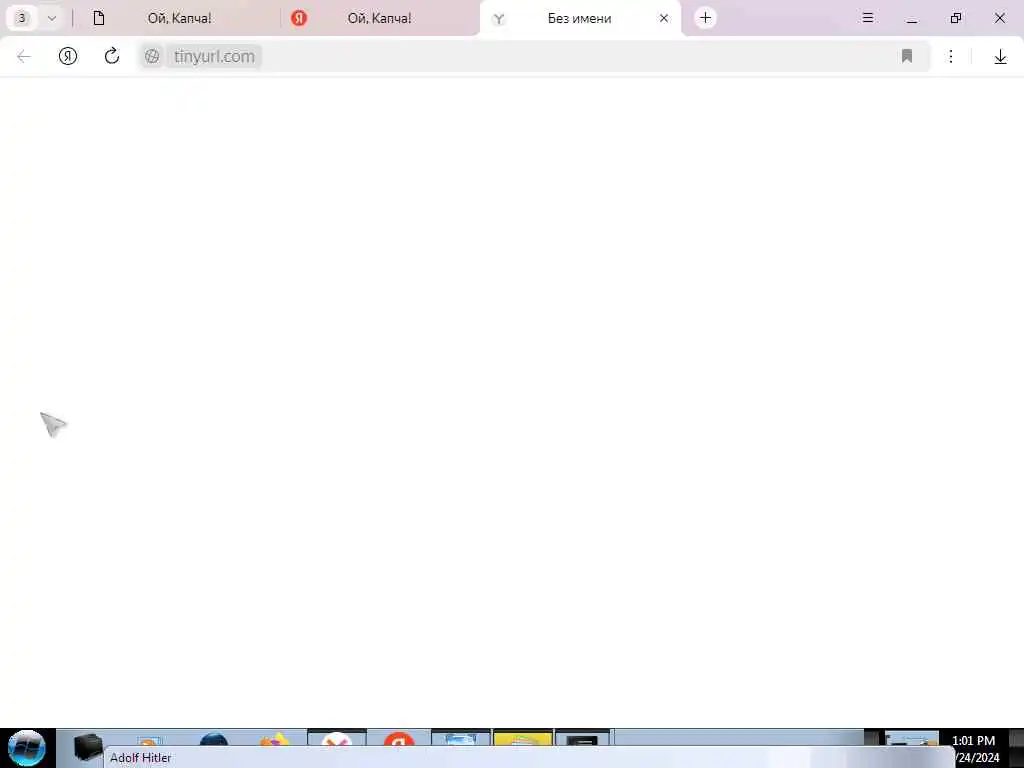The width and height of the screenshot is (1024, 768).
Task: Switch to first "Ой, Капча!" tab with document icon
Action: pos(179,18)
